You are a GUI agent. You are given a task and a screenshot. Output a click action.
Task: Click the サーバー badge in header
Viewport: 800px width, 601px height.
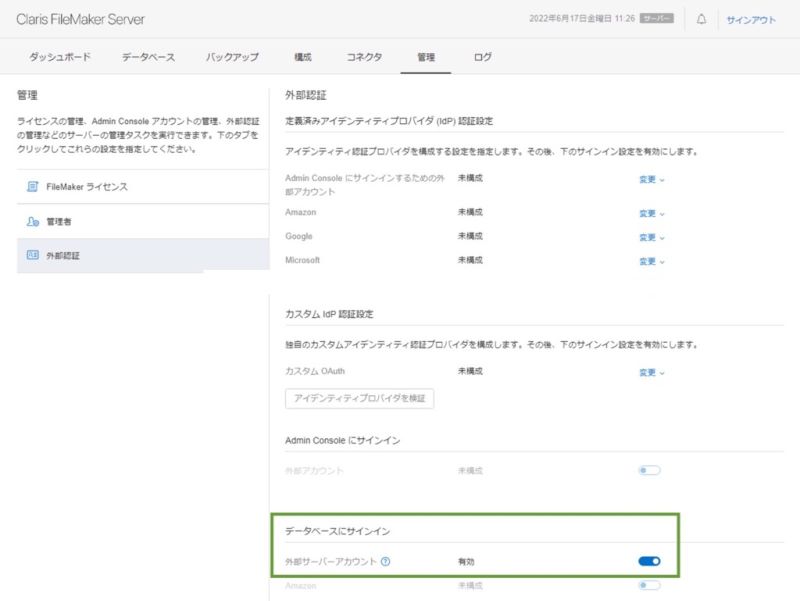click(657, 18)
